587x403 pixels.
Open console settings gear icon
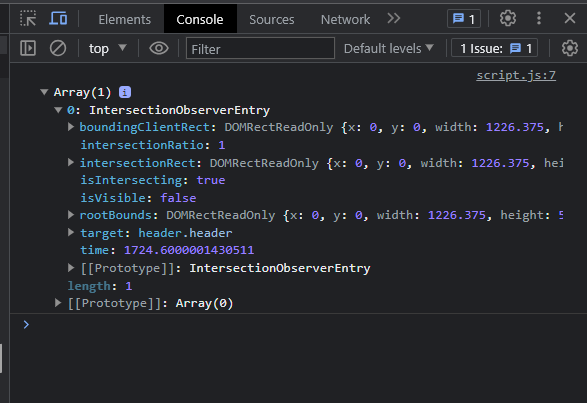point(569,48)
